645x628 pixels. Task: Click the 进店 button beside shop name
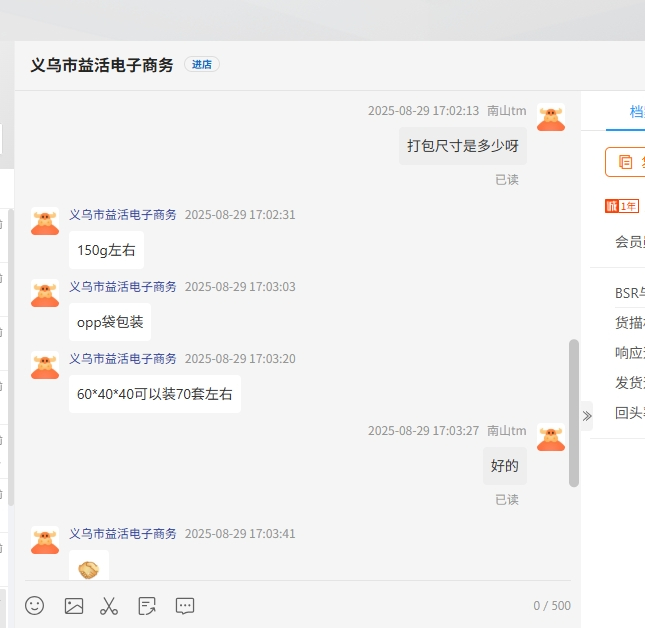click(202, 65)
